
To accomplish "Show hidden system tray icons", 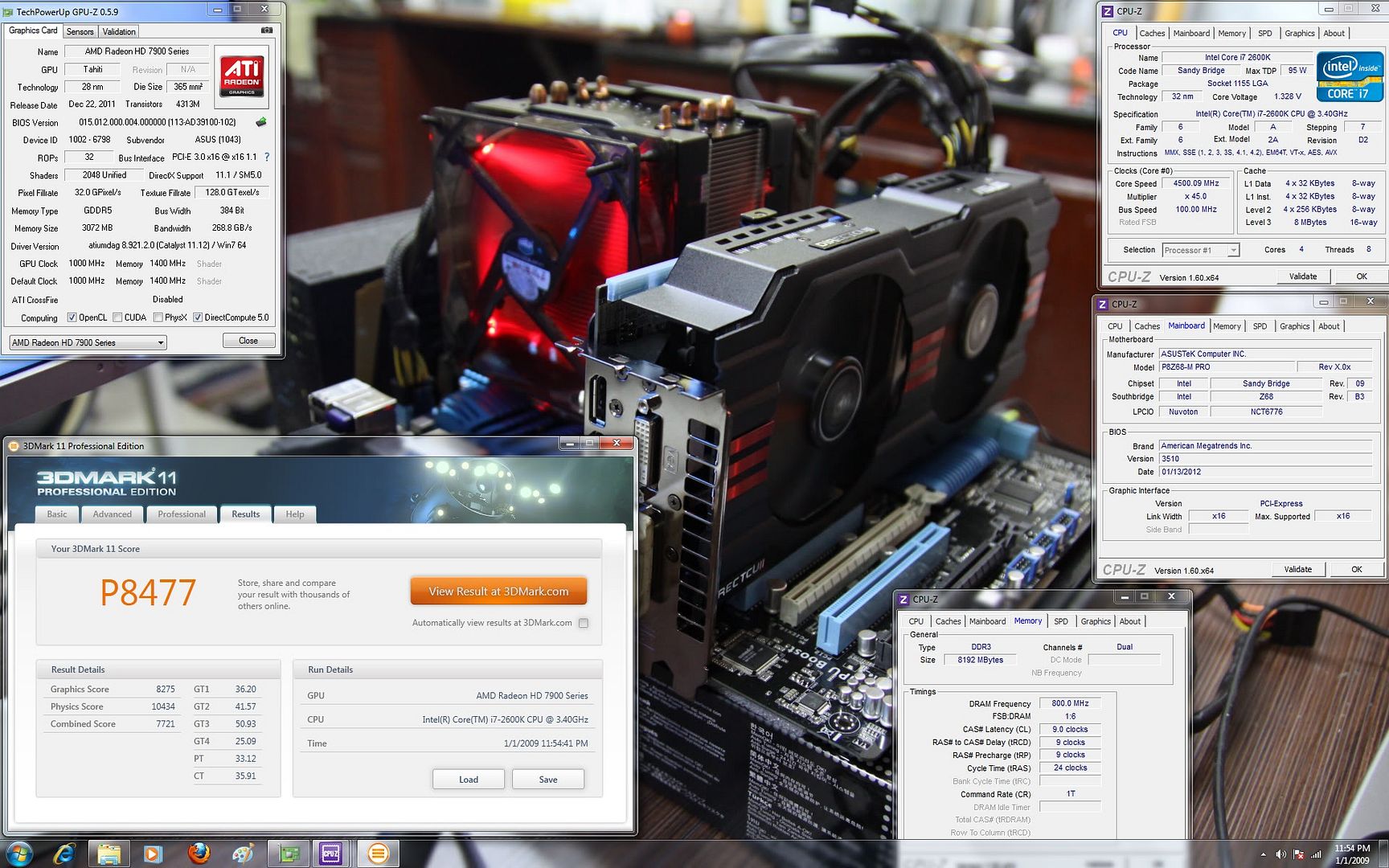I will [1263, 854].
